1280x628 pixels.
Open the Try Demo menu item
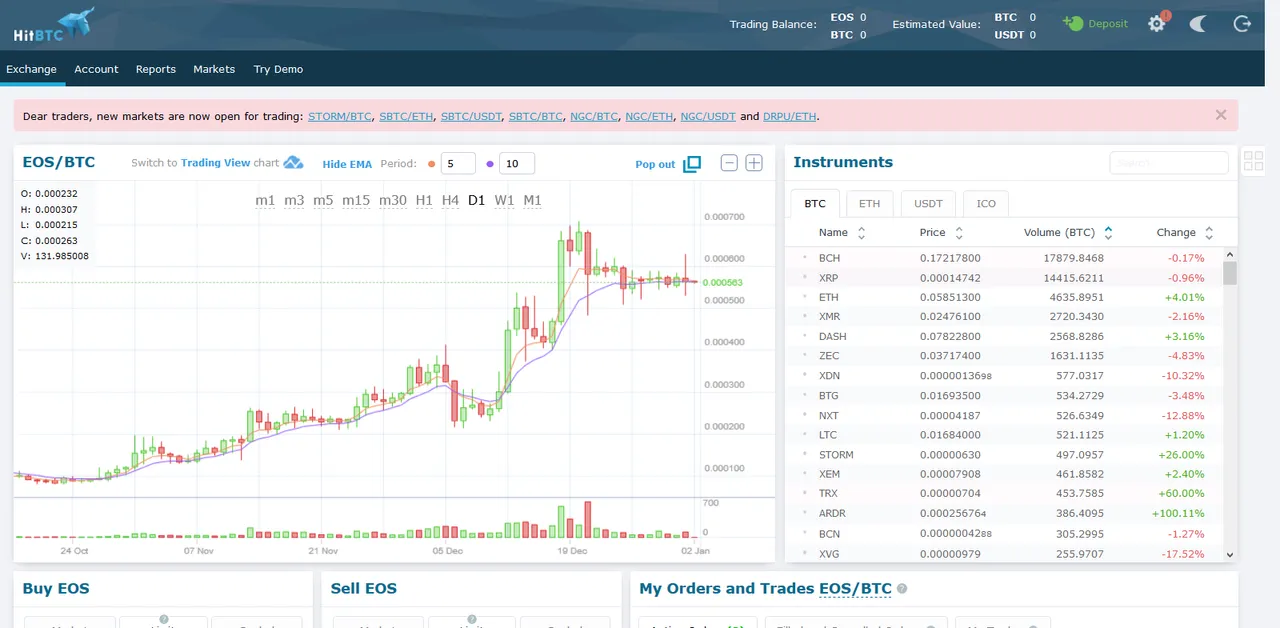pyautogui.click(x=278, y=69)
